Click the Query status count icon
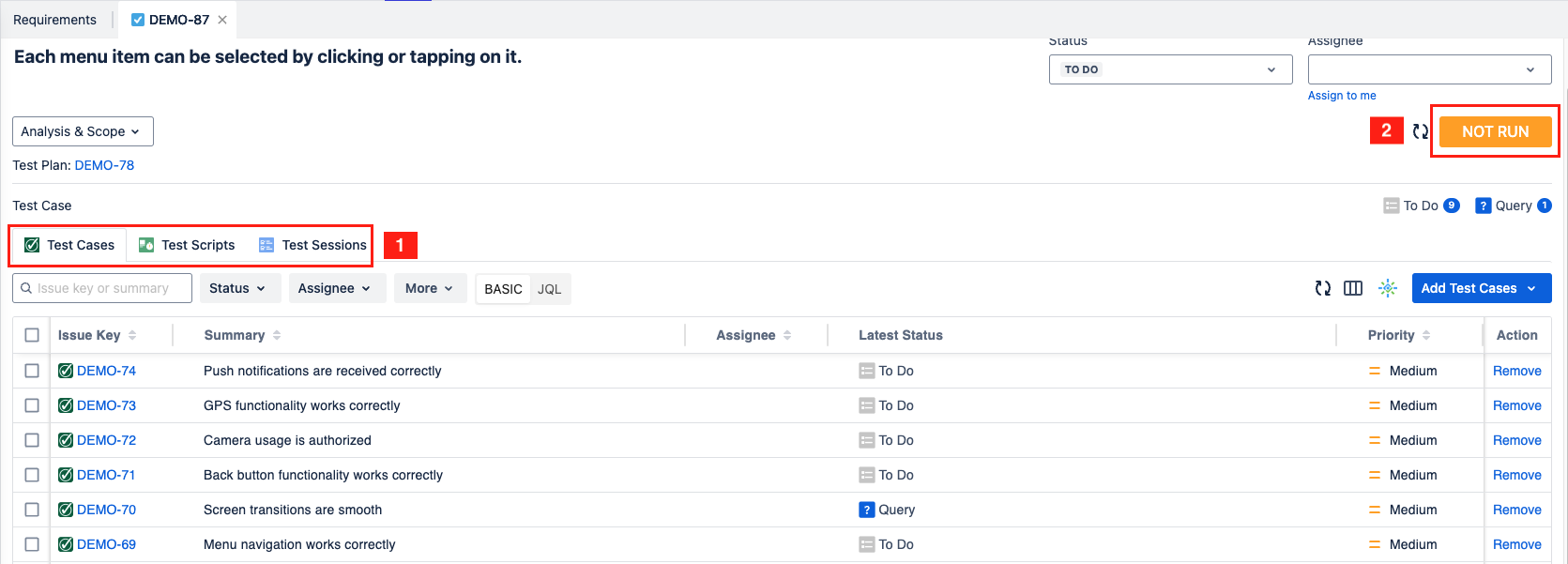Viewport: 1568px width, 564px height. [x=1483, y=206]
